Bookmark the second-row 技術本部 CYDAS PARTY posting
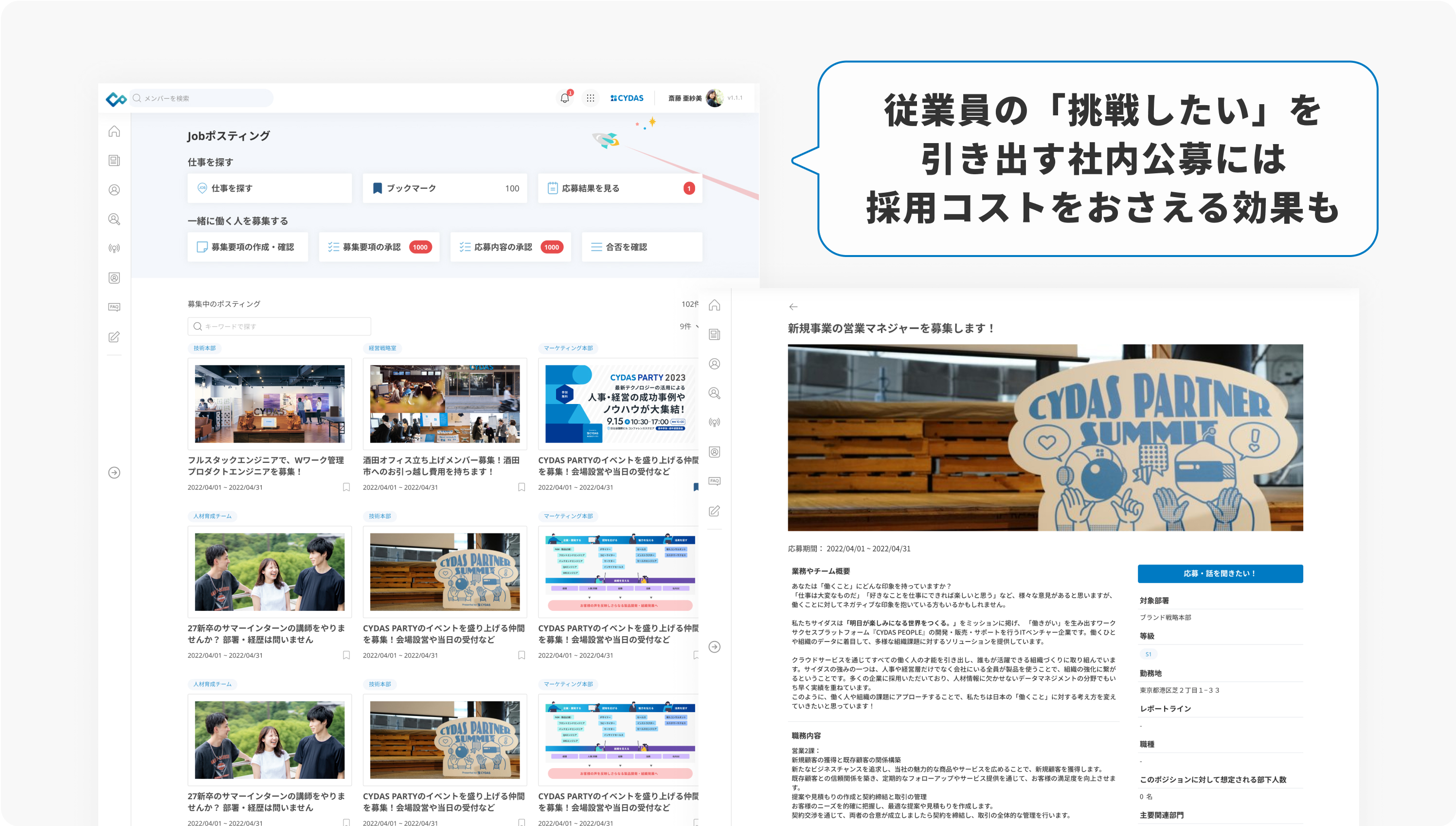 [x=521, y=655]
